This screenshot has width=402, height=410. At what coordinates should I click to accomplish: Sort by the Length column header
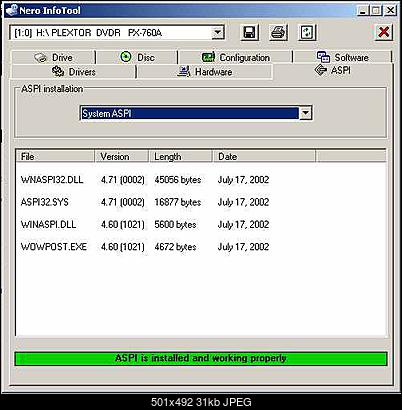(180, 156)
